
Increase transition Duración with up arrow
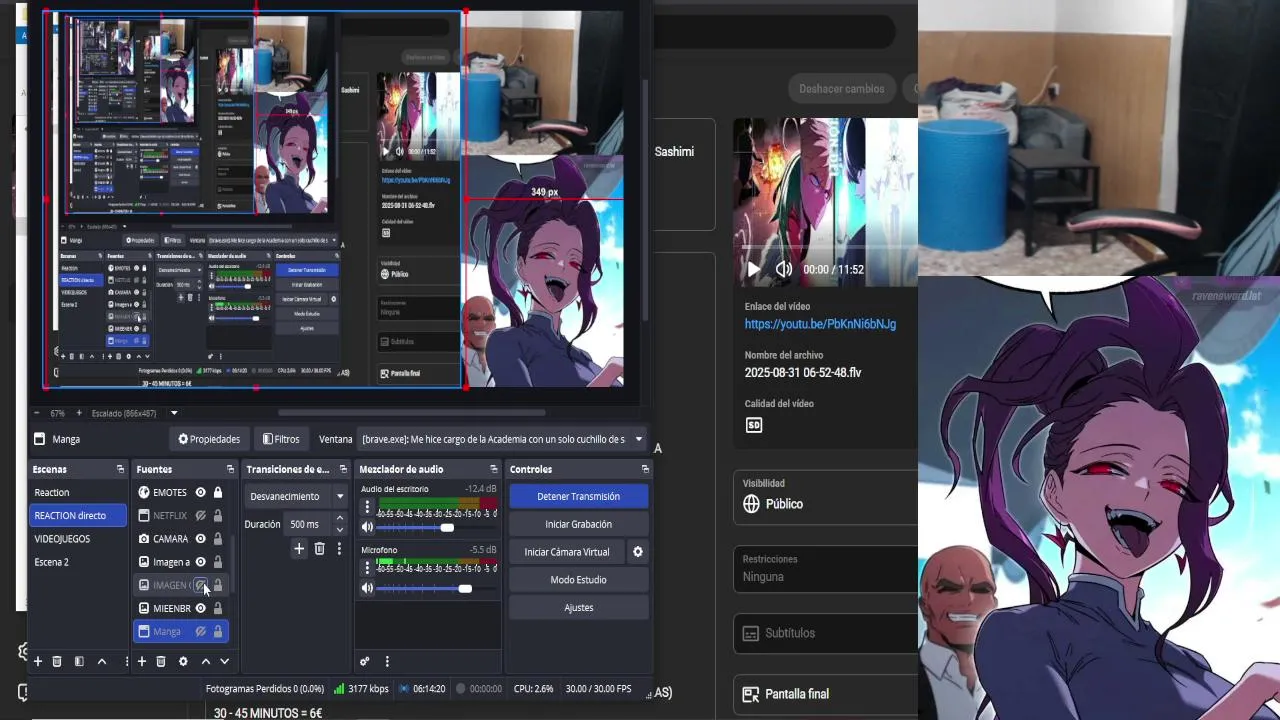[x=340, y=518]
